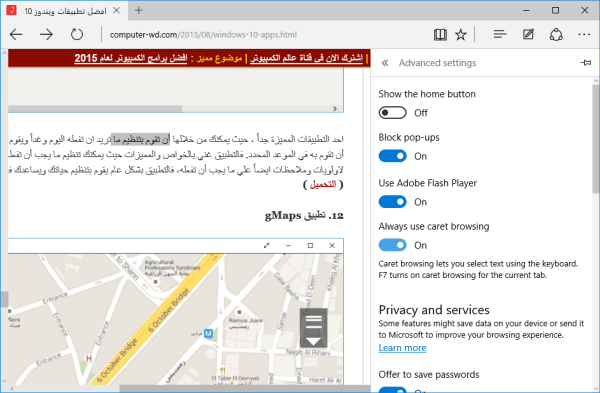The width and height of the screenshot is (600, 393).
Task: Click the Offer to save passwords label
Action: [429, 374]
